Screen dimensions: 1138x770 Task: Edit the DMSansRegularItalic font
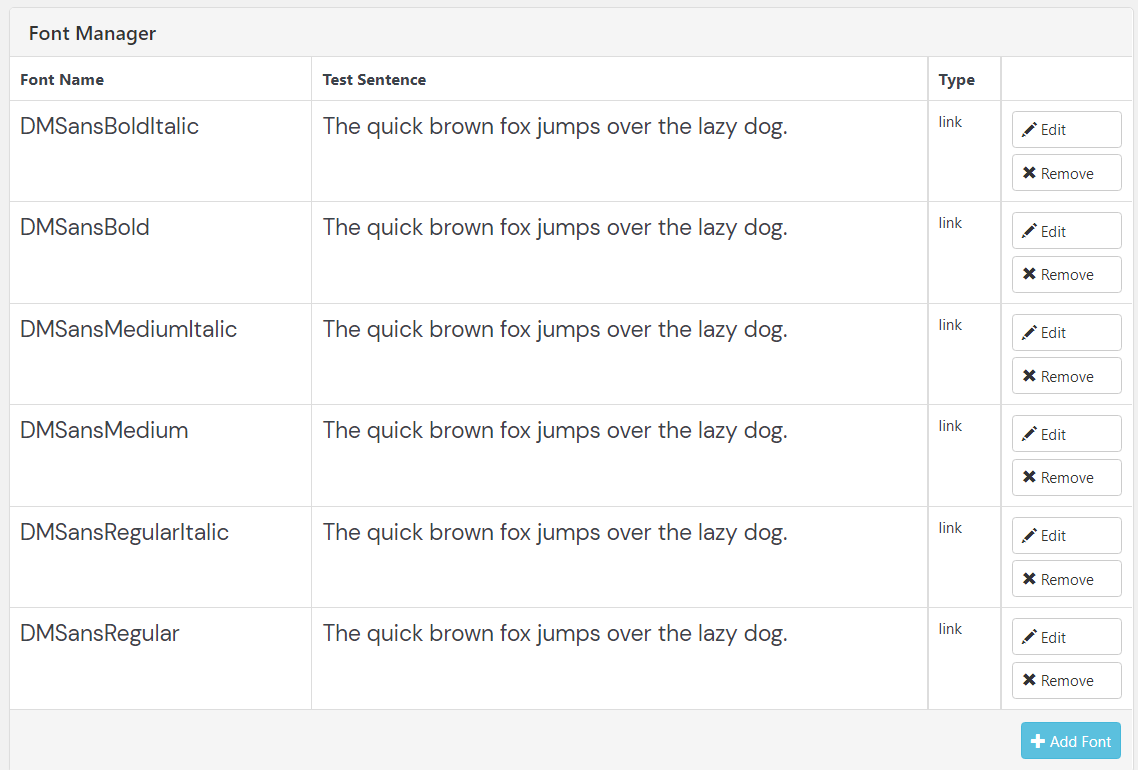(x=1066, y=536)
